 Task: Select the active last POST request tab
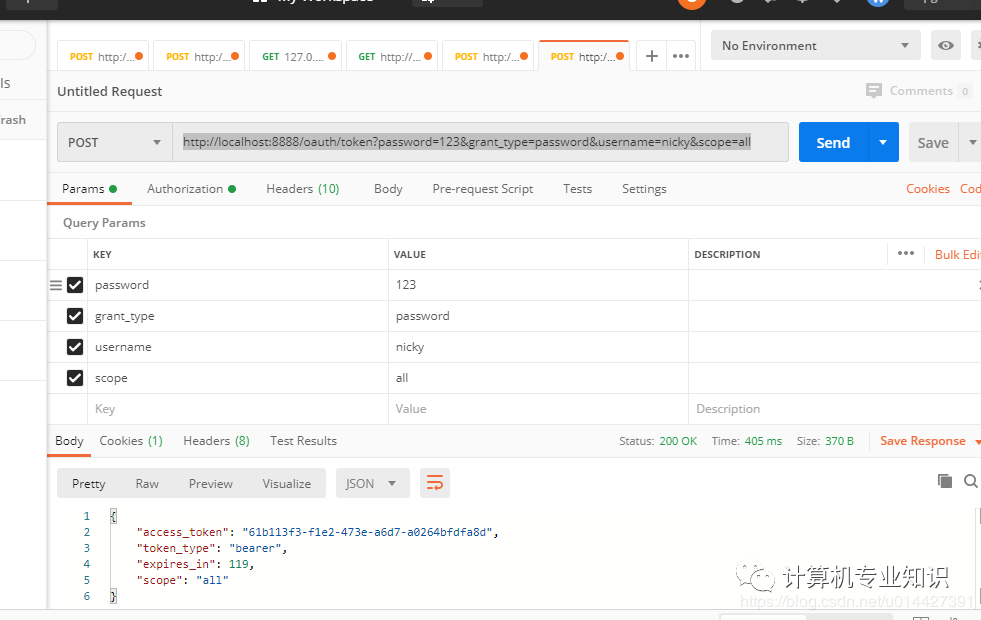(583, 56)
